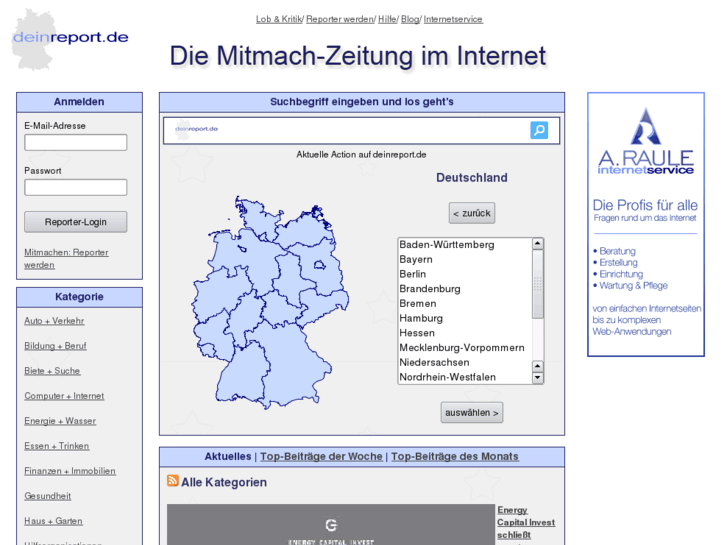Select Hamburg in the state list
The width and height of the screenshot is (727, 545).
tap(465, 318)
